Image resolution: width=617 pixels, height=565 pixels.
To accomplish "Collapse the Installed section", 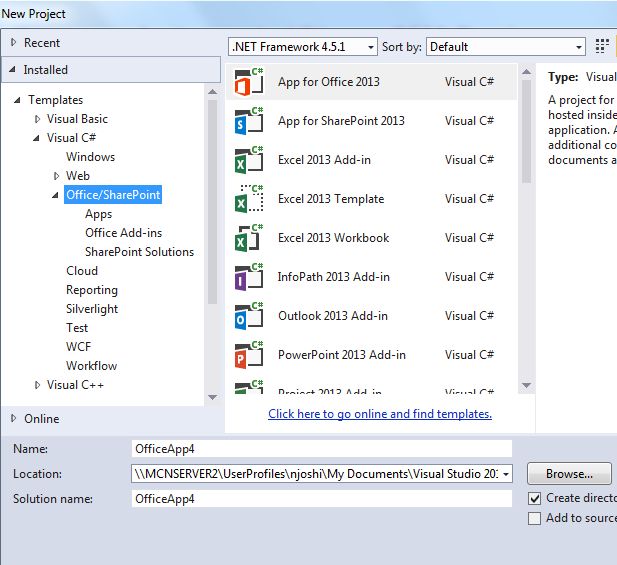I will 13,70.
